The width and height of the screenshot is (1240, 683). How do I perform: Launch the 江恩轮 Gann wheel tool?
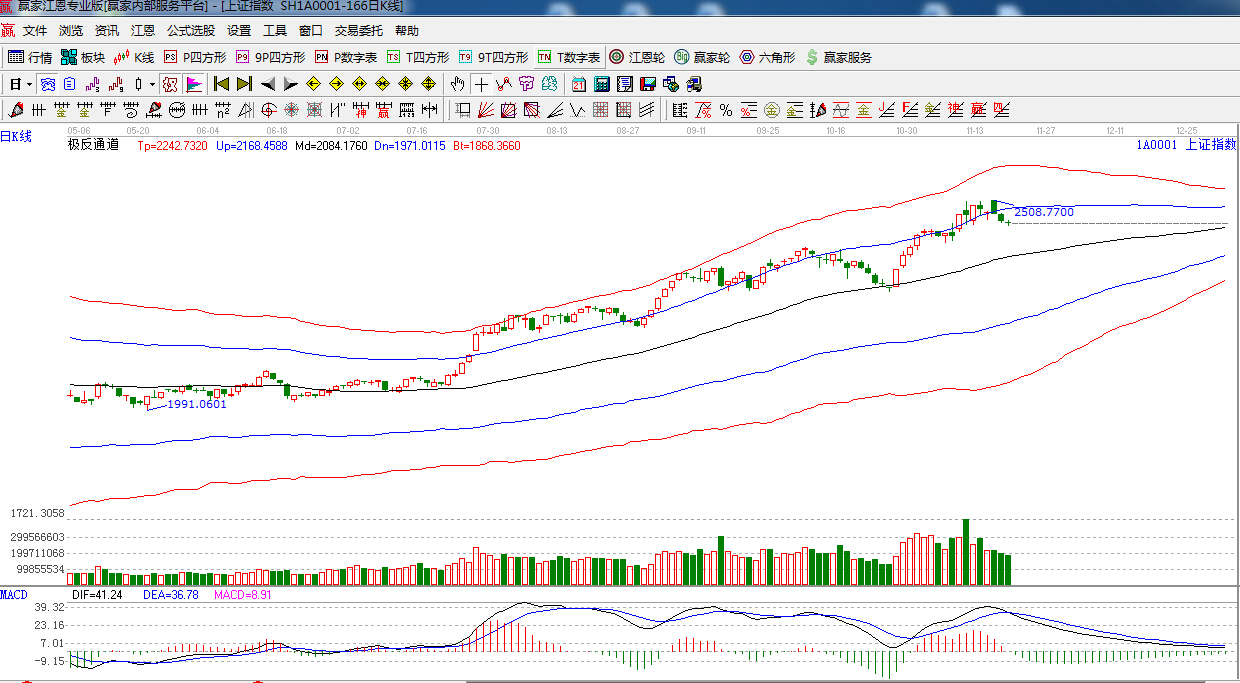click(x=637, y=57)
